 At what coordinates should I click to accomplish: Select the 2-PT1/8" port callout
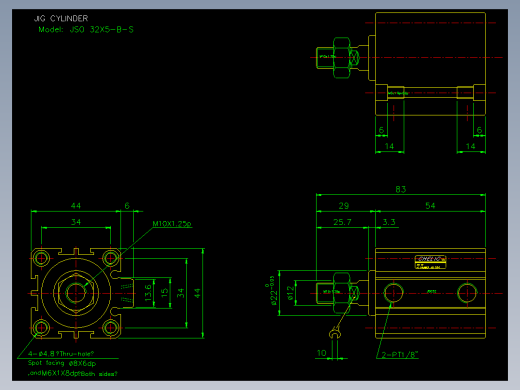pos(400,355)
